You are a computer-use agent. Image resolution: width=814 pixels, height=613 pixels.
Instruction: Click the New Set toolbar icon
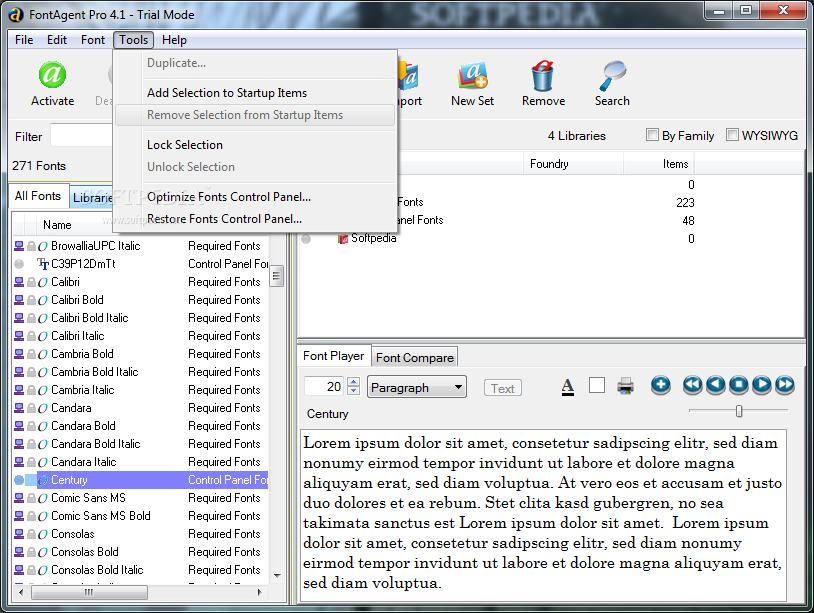pos(472,76)
